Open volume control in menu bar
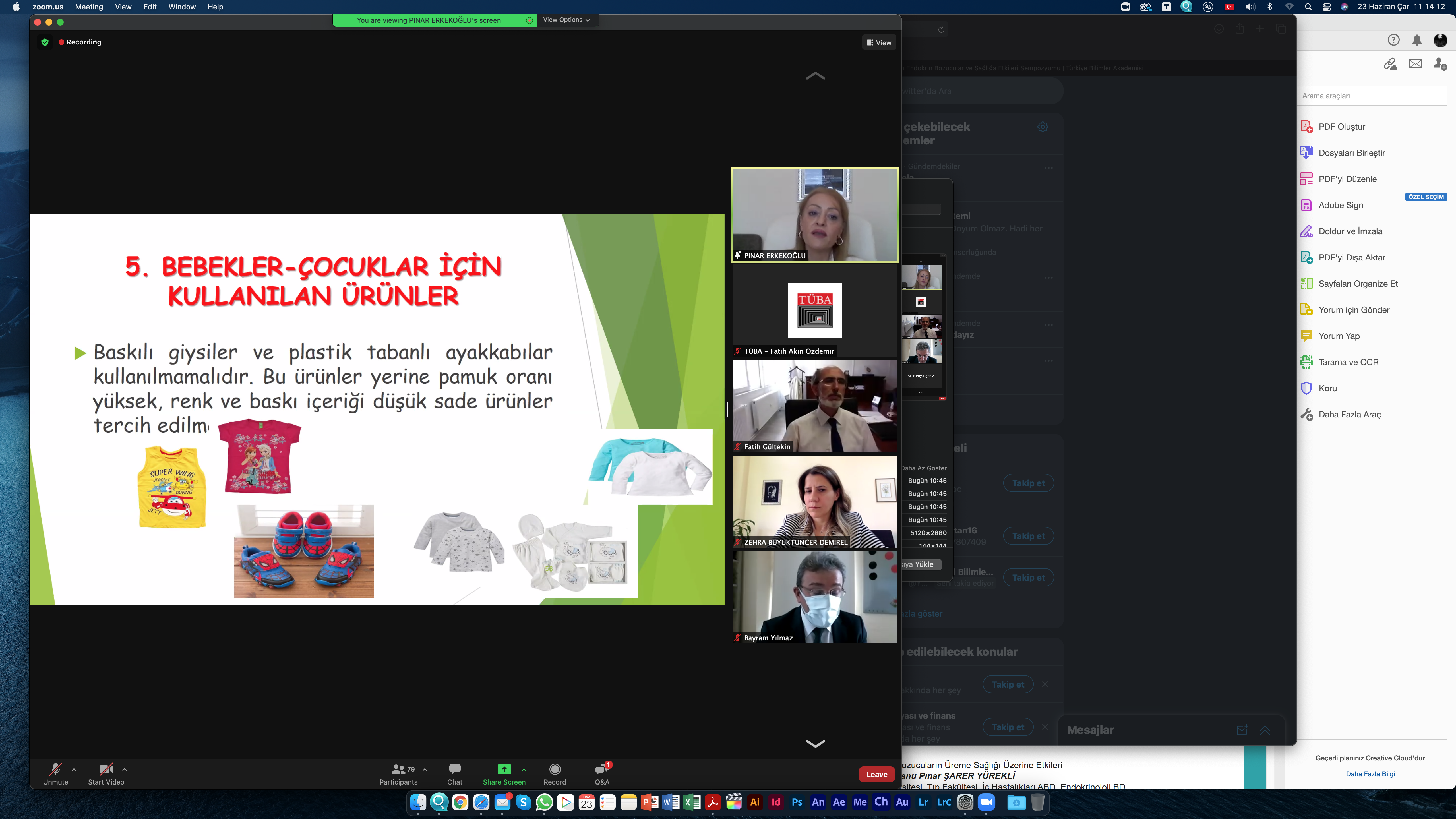This screenshot has height=819, width=1456. (x=1250, y=7)
